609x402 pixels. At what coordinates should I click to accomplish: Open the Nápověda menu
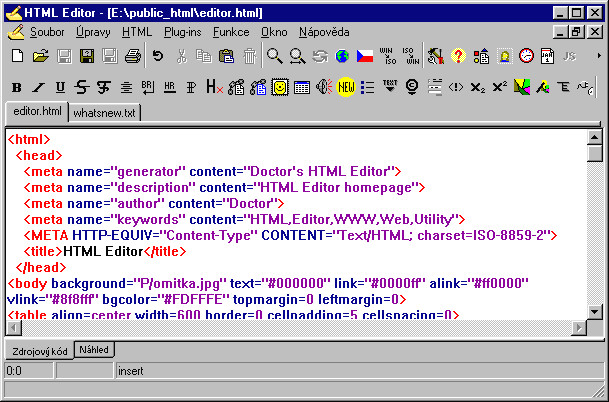(x=324, y=32)
